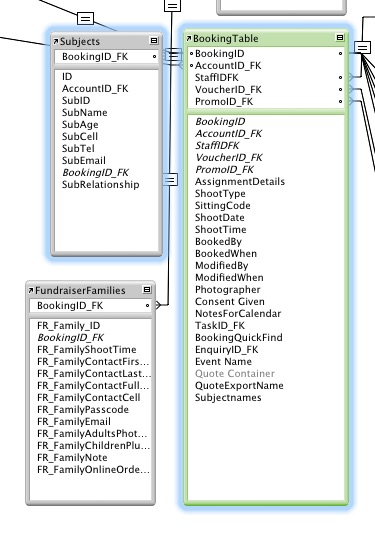This screenshot has height=544, width=375.
Task: Collapse the FundraiserFamilies table with its header button
Action: tap(147, 289)
